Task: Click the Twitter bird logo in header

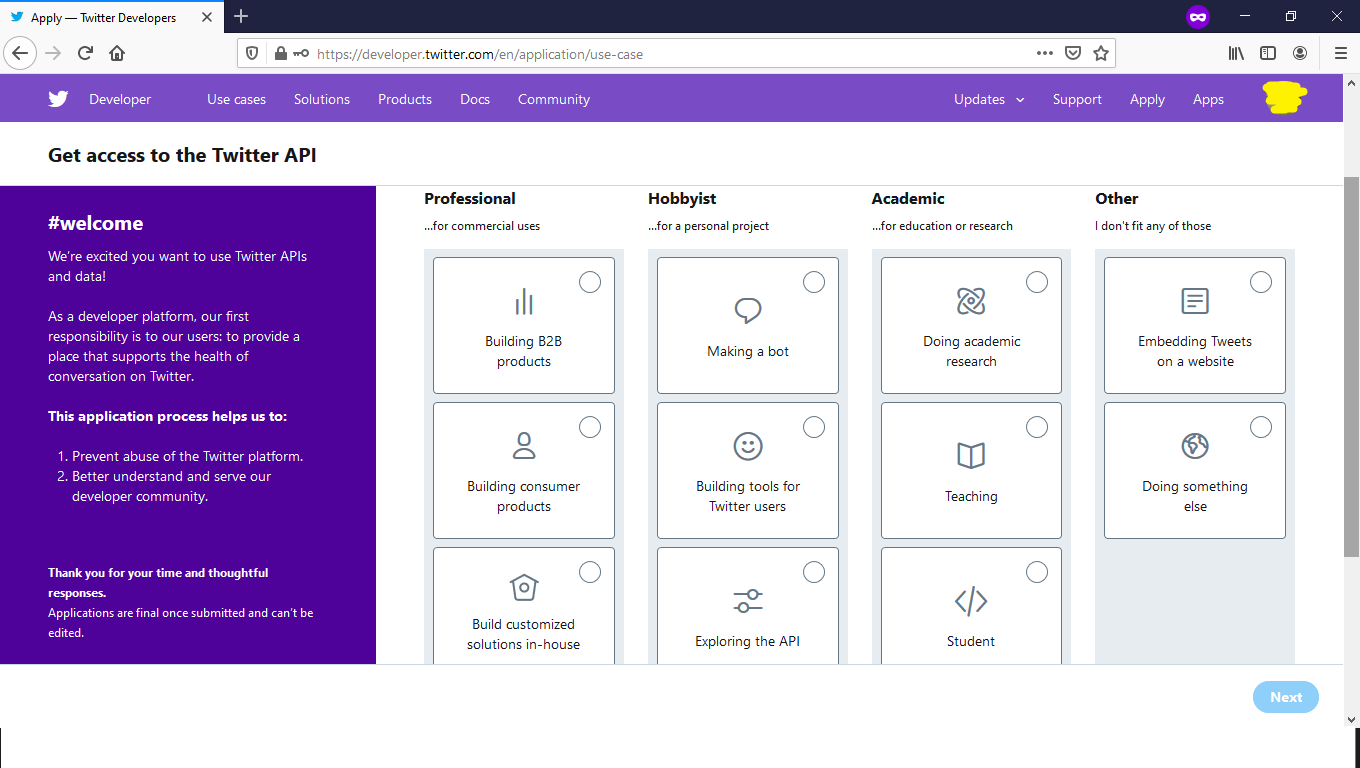Action: point(58,99)
